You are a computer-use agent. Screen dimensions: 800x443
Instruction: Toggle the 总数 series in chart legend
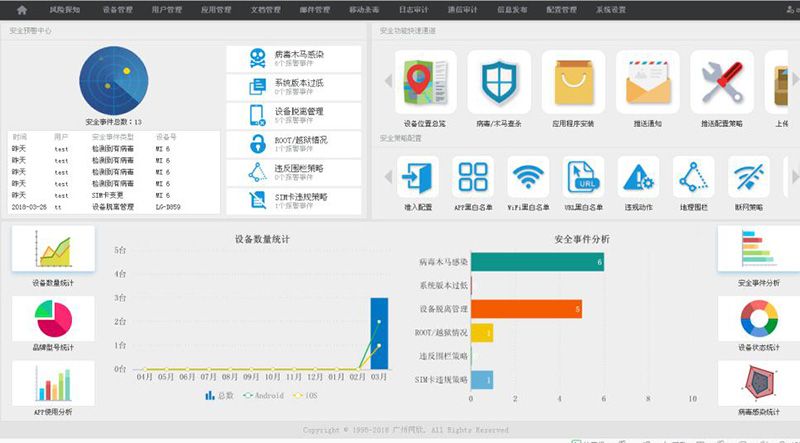pos(218,396)
